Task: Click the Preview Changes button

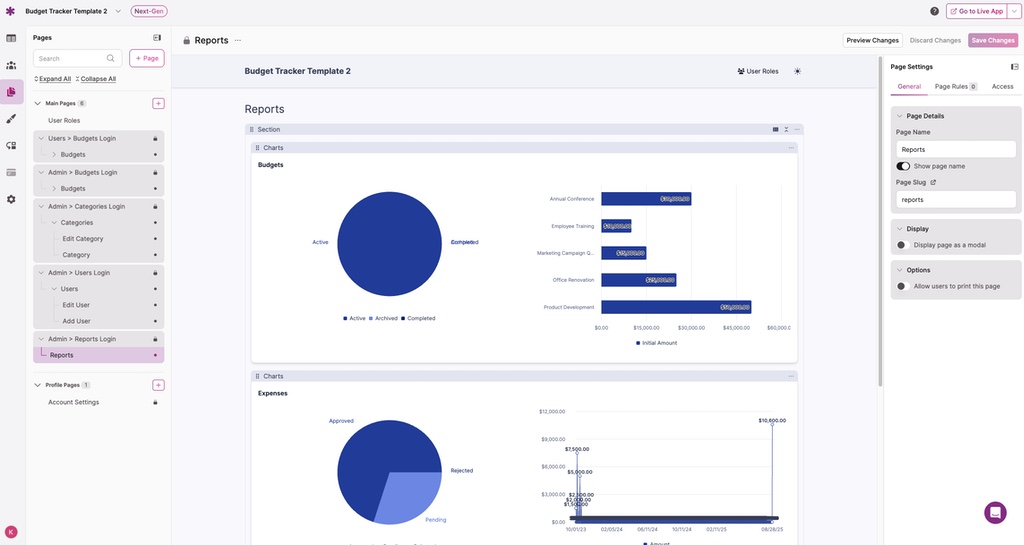Action: [x=872, y=40]
